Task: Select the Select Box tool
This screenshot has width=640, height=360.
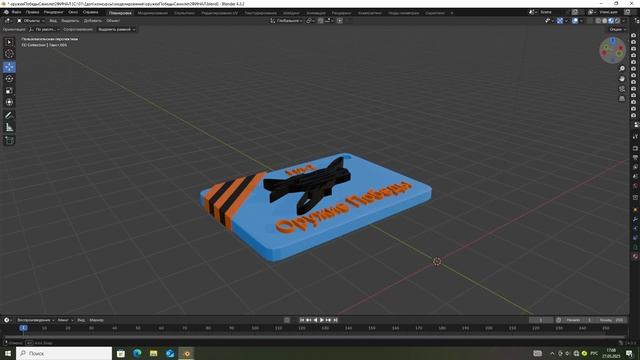Action: point(9,42)
